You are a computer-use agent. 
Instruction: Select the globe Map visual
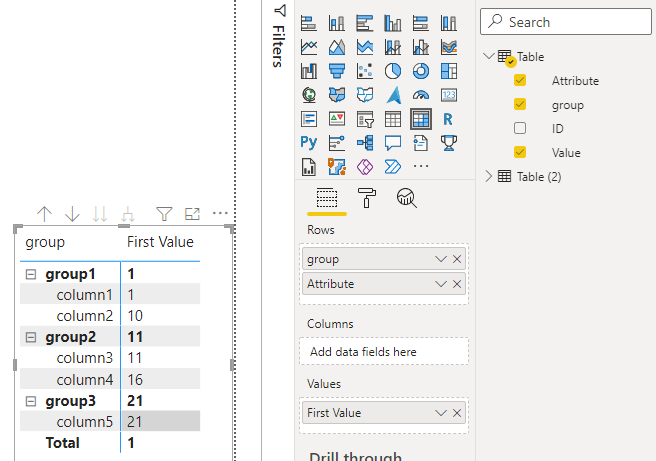pyautogui.click(x=309, y=95)
